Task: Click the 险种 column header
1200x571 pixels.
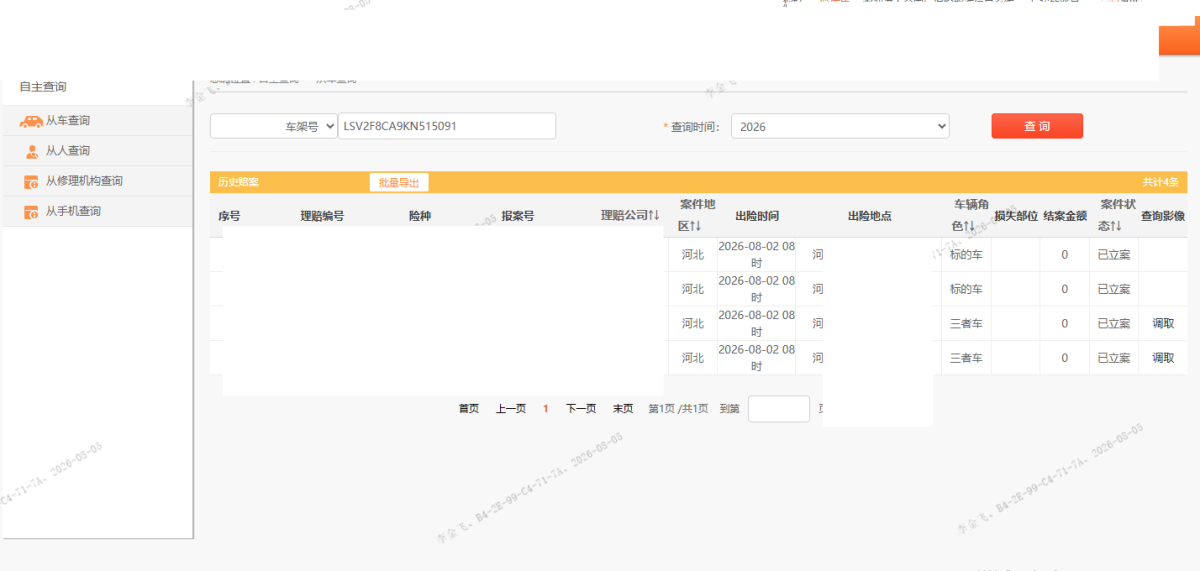Action: (x=420, y=216)
